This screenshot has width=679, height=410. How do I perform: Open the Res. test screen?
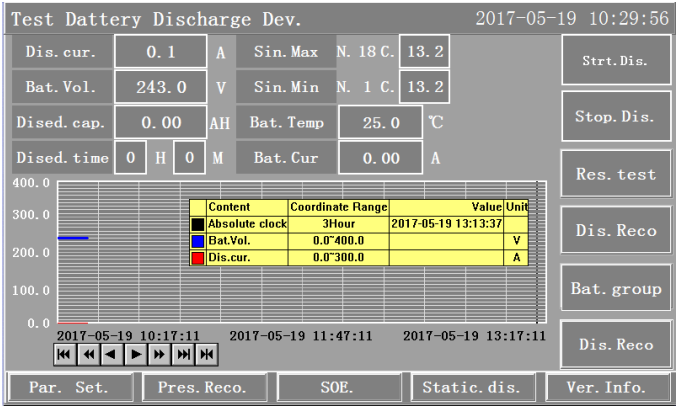(614, 174)
